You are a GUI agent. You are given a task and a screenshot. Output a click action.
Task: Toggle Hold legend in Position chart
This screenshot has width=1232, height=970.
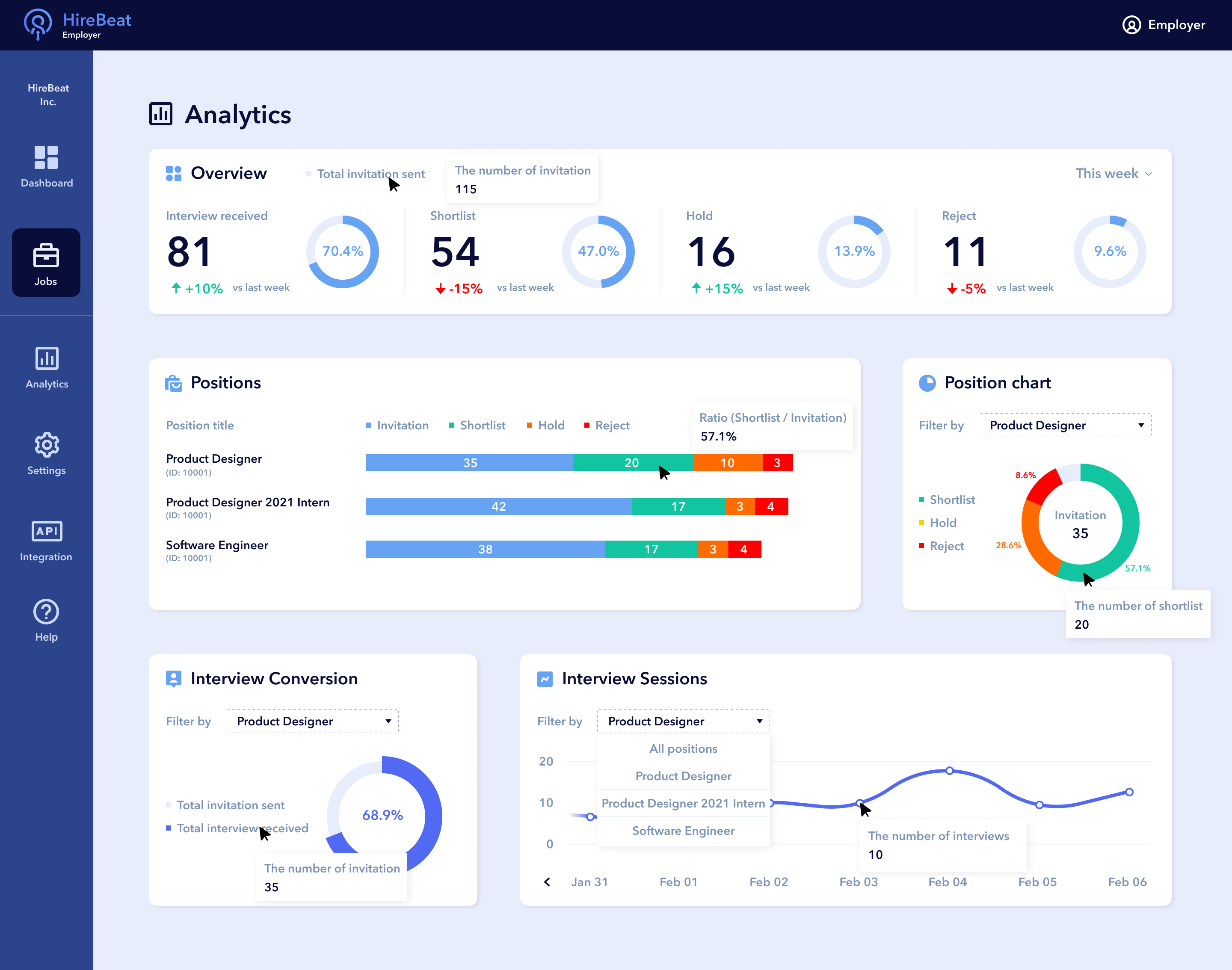(x=937, y=523)
